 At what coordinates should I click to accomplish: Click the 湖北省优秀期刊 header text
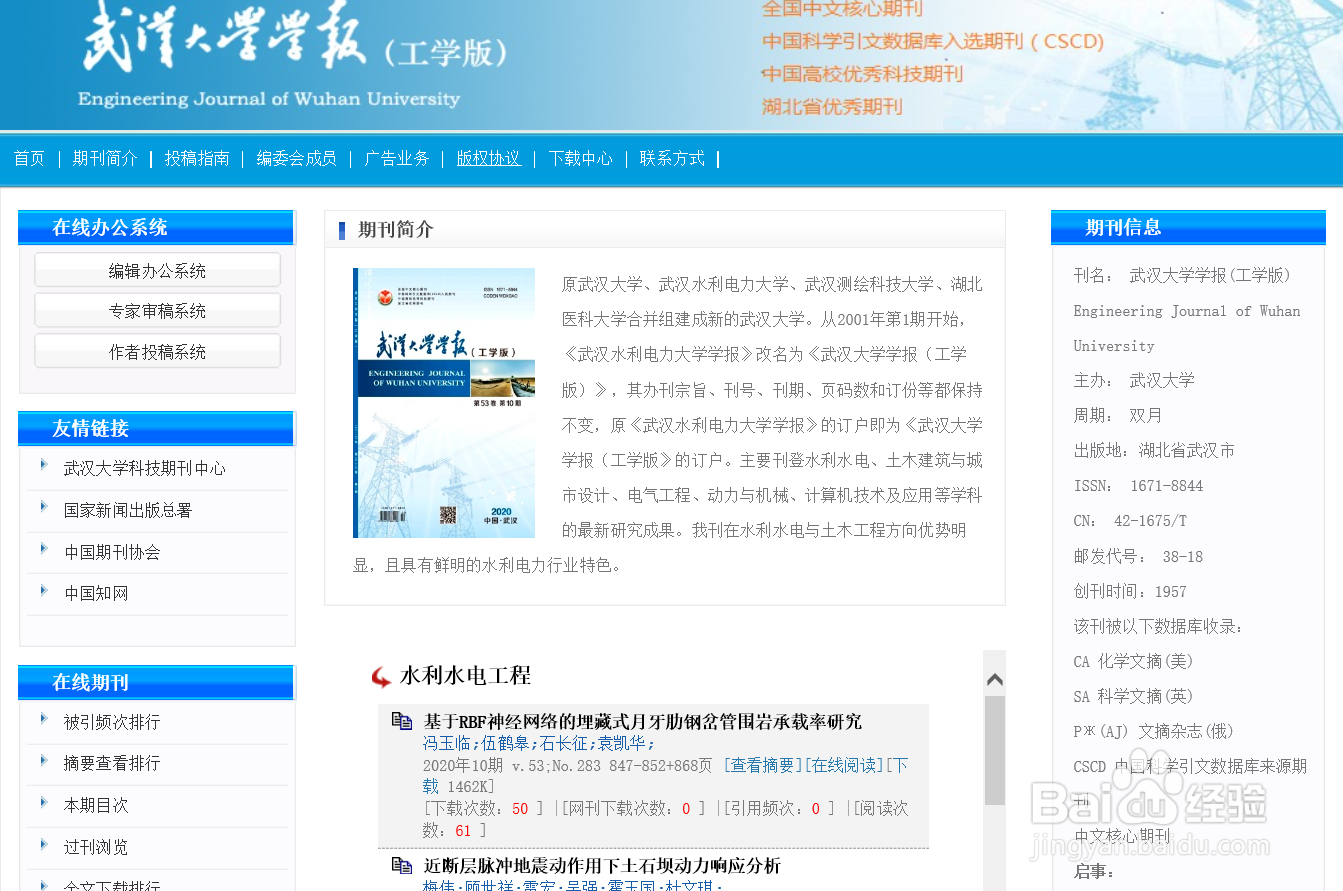[x=832, y=106]
